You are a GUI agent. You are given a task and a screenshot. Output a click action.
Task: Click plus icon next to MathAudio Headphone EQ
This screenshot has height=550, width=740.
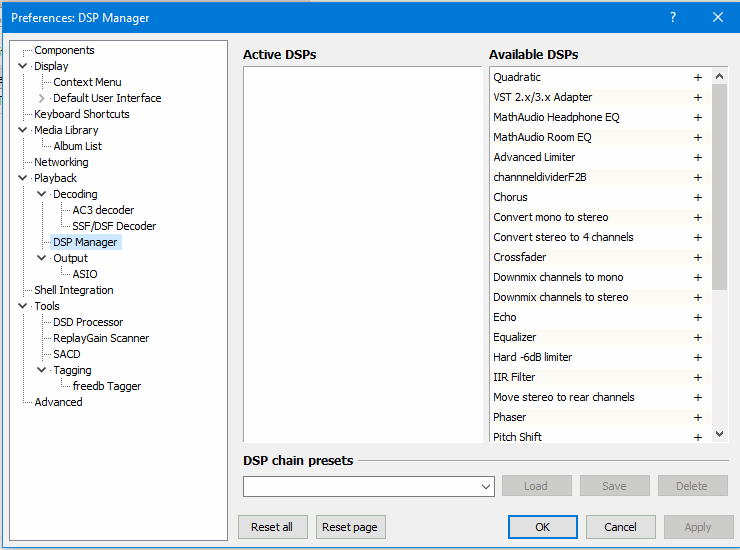tap(698, 117)
